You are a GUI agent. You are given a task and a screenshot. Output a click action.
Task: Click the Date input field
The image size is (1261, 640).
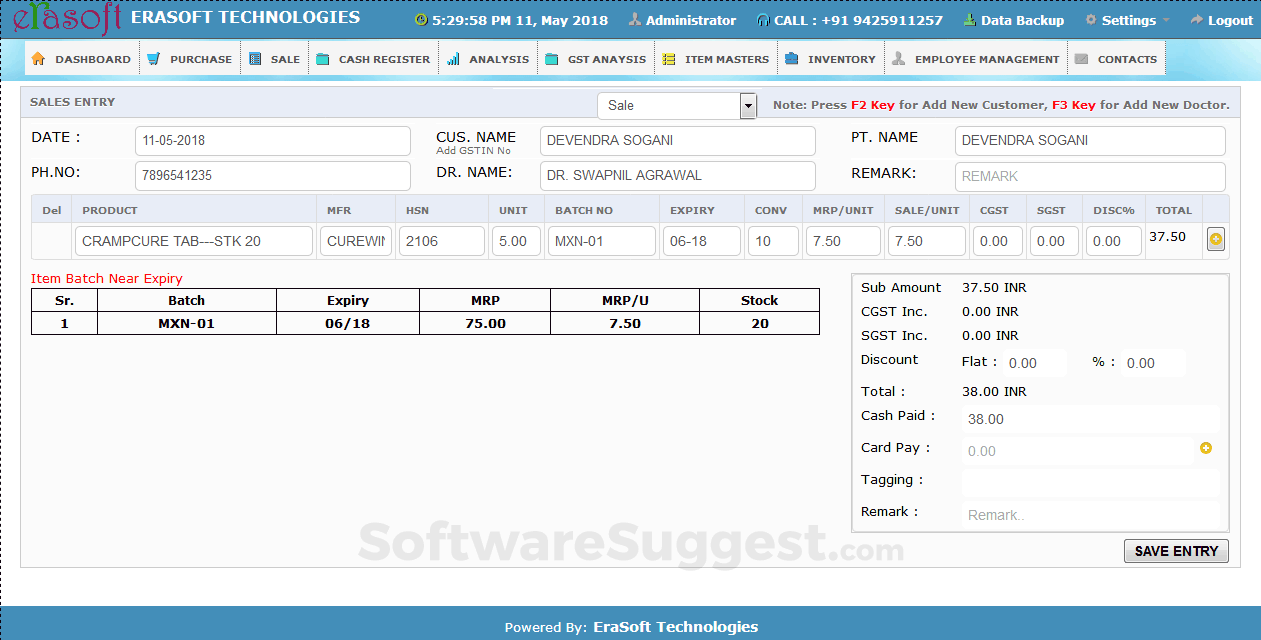coord(273,141)
